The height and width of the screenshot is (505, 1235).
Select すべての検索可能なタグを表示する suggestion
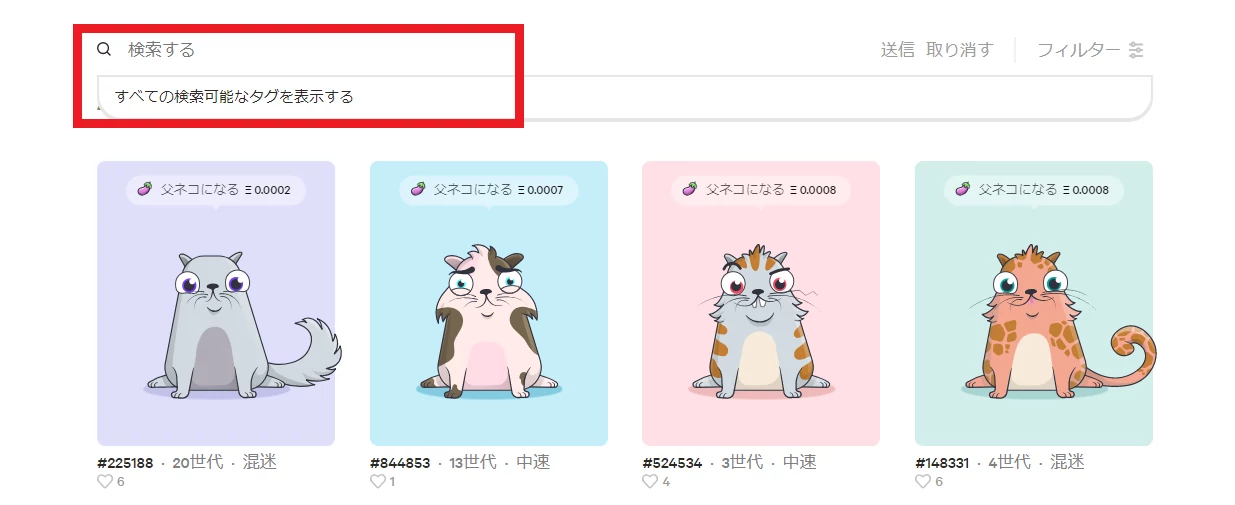click(234, 97)
